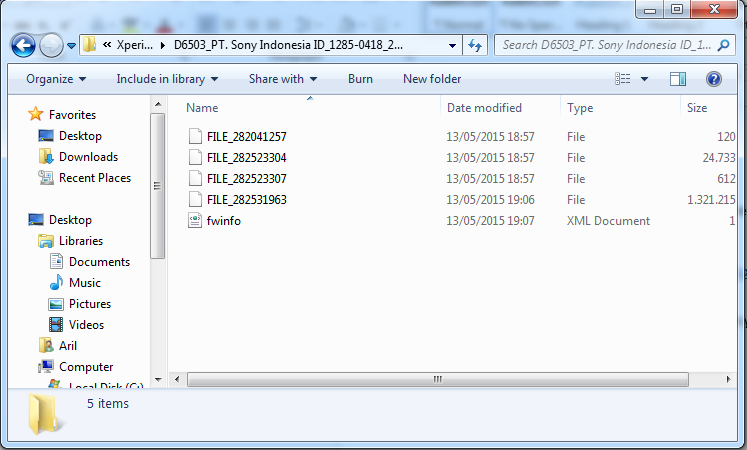Select the Desktop root tree node
This screenshot has width=747, height=450.
tap(70, 220)
